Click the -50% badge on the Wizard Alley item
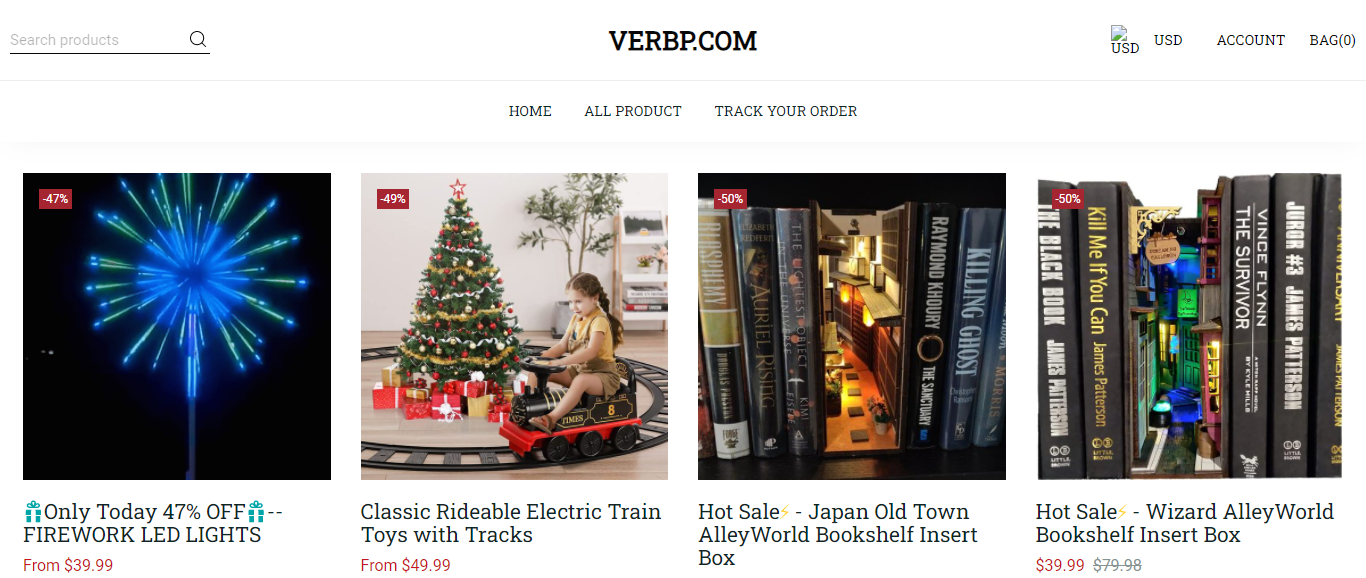1366x578 pixels. coord(1068,199)
